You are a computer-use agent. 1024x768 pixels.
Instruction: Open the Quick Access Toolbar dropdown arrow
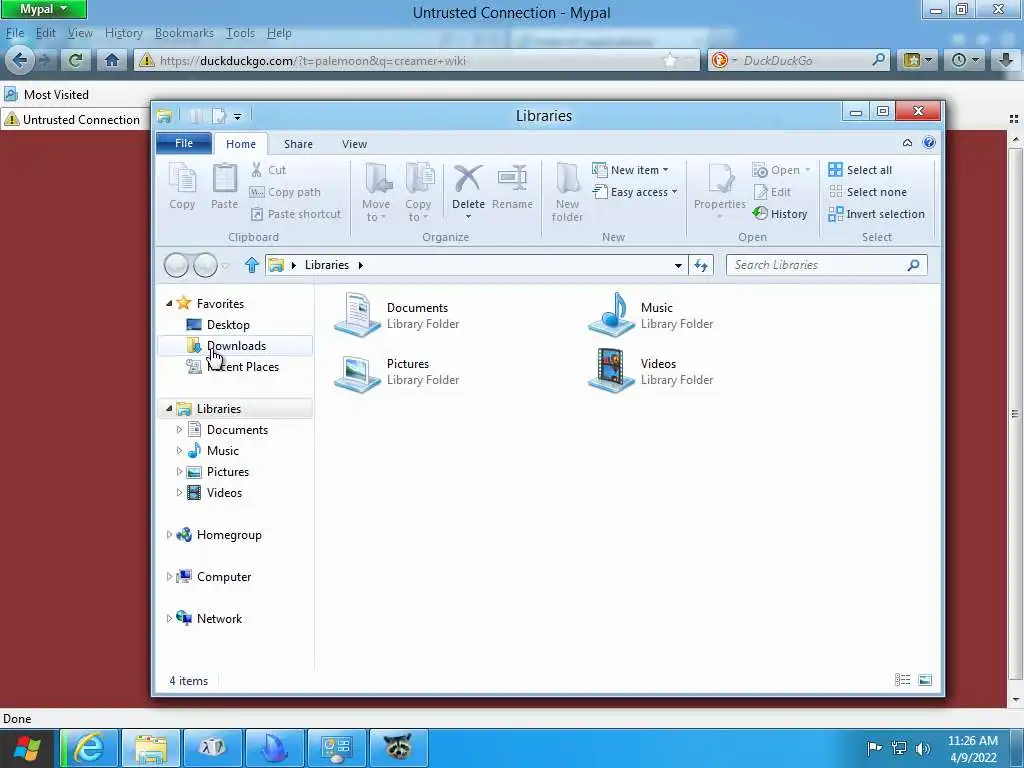[238, 117]
